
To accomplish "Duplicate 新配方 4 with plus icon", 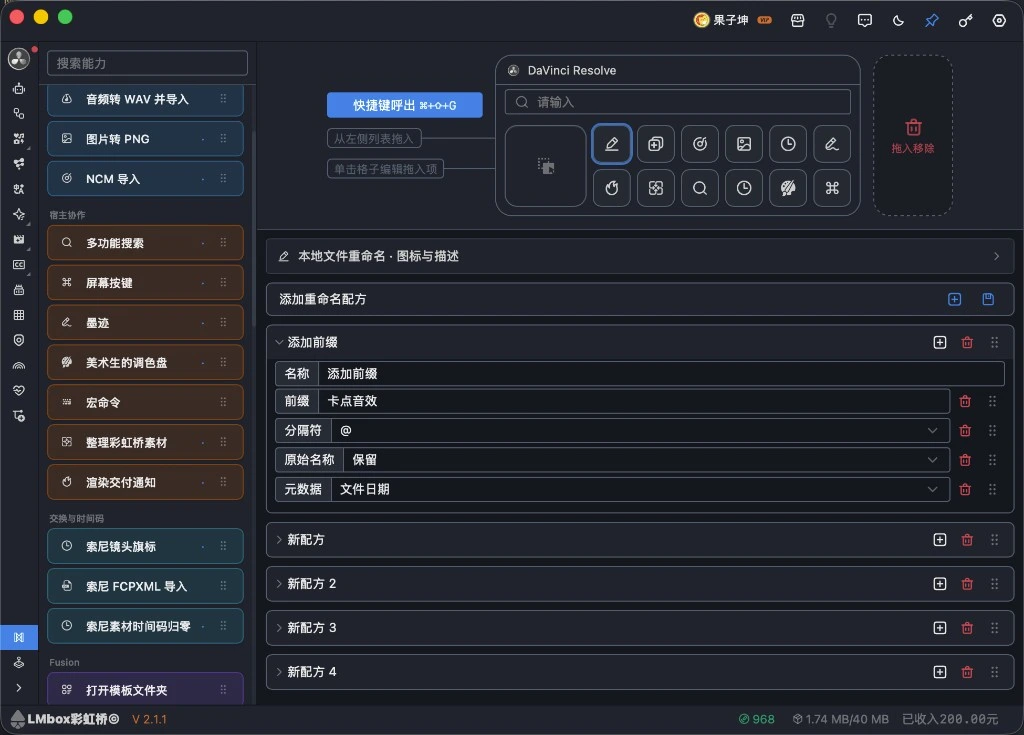I will [x=940, y=672].
